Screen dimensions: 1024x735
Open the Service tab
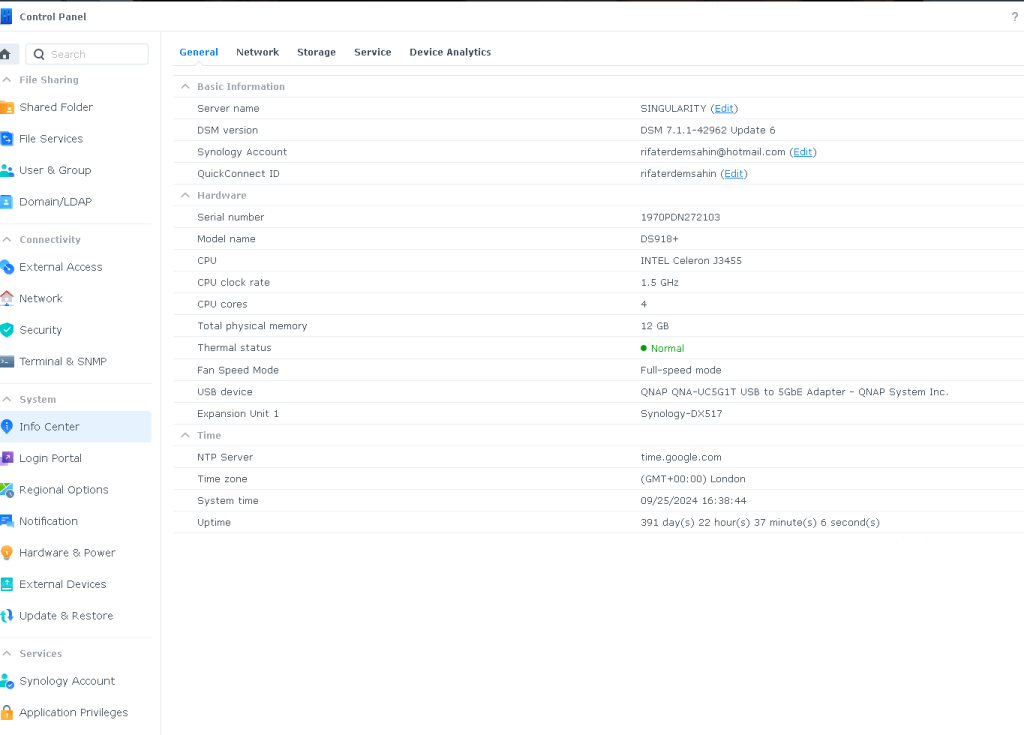[x=372, y=52]
